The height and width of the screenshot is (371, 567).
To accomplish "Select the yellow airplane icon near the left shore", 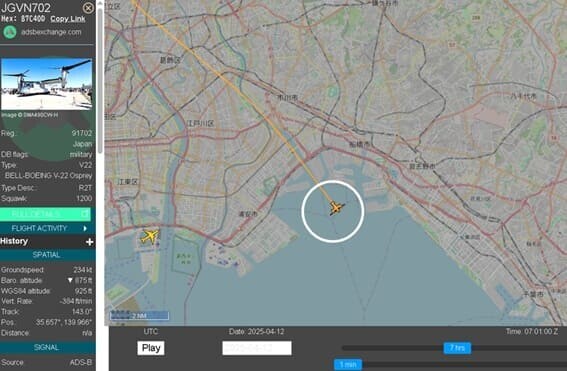I will (x=149, y=236).
